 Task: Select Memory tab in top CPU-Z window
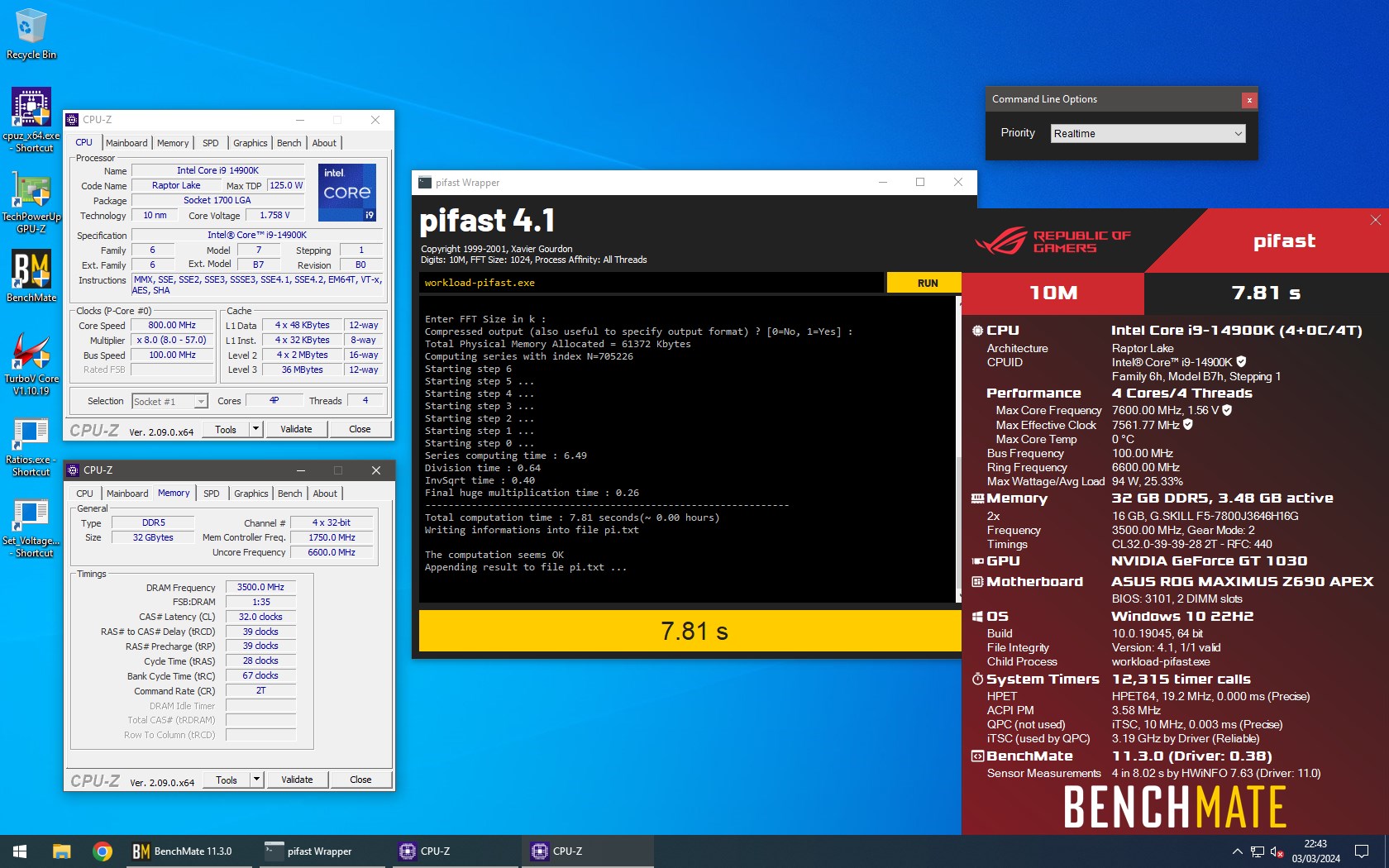pos(173,143)
